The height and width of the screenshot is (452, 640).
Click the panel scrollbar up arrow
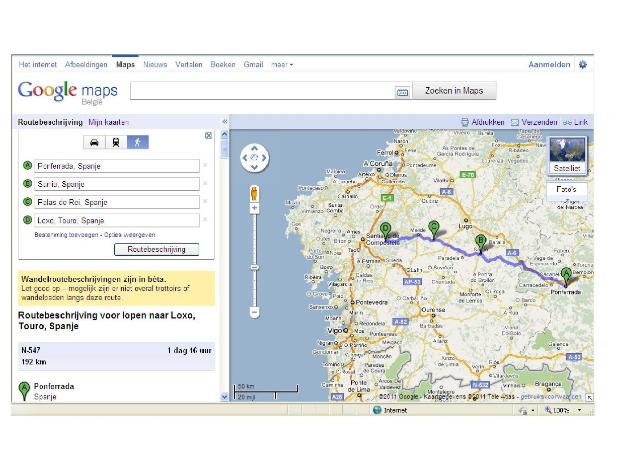pos(224,134)
